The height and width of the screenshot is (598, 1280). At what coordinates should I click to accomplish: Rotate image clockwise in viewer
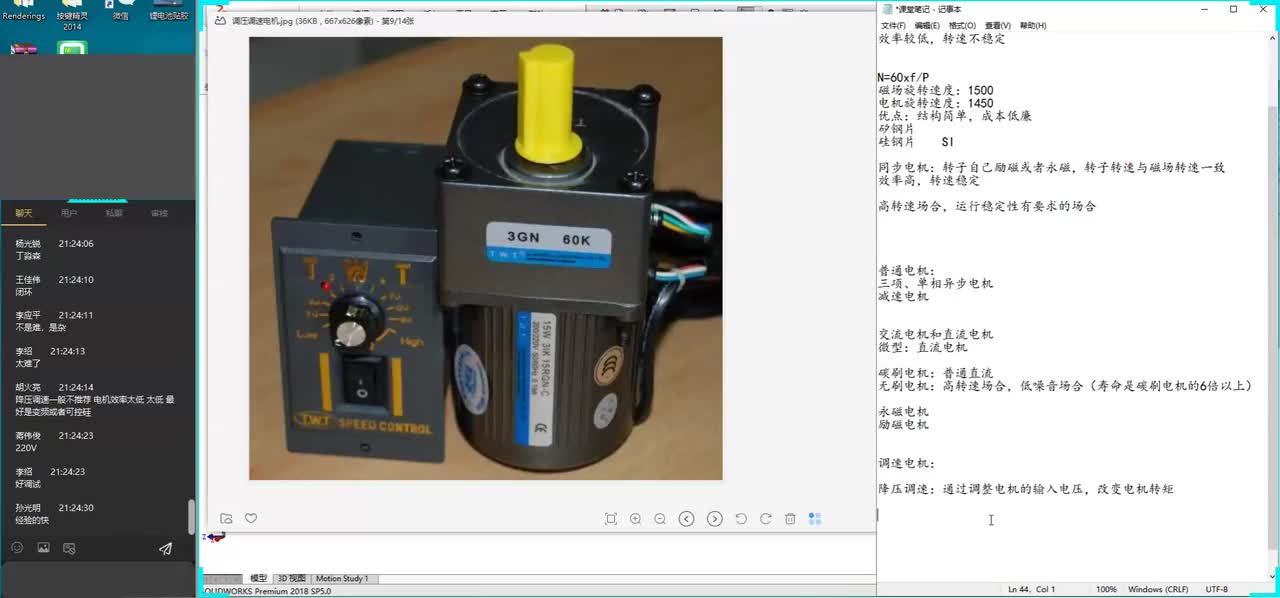click(766, 518)
